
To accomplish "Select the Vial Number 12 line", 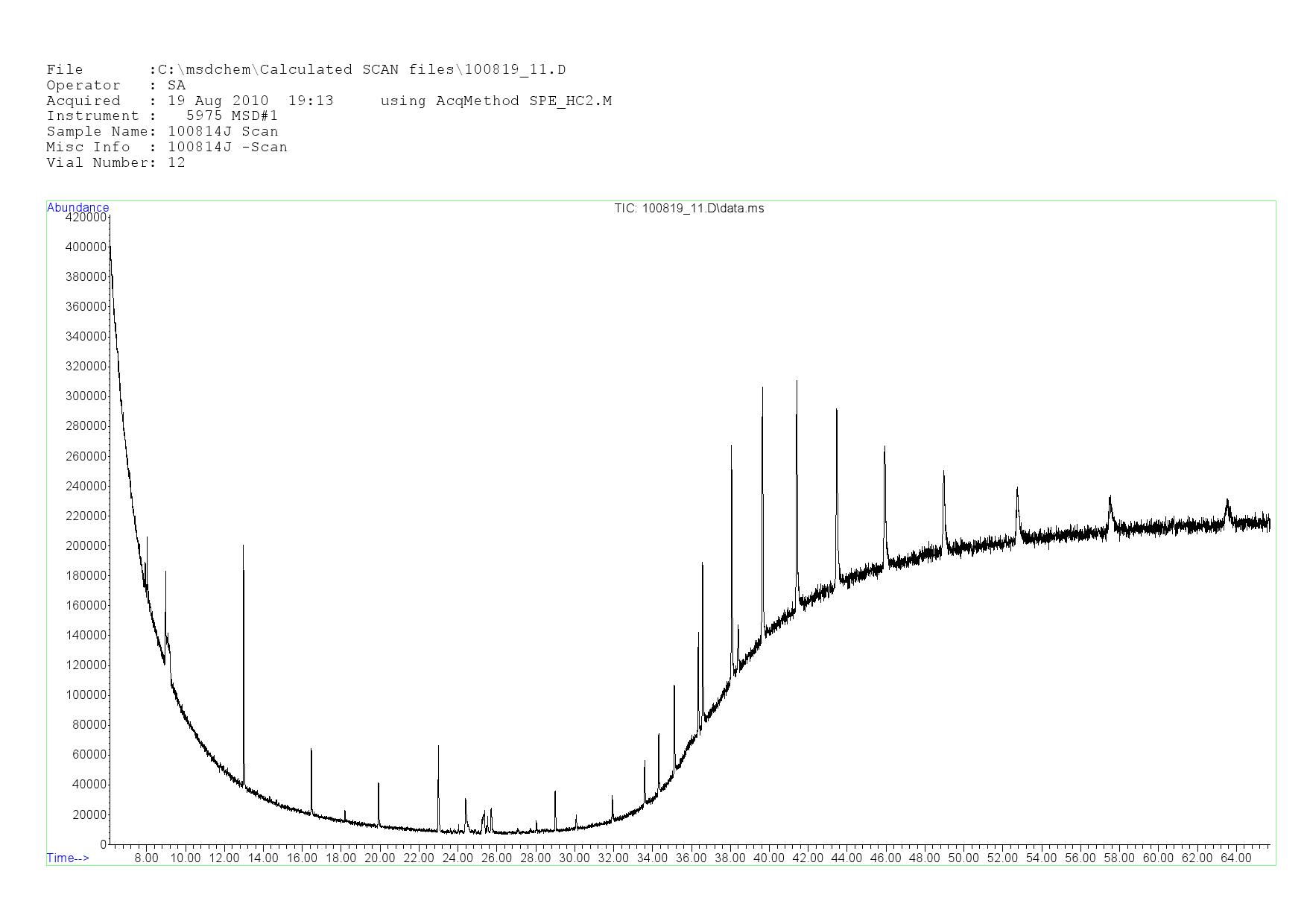I will pos(115,162).
